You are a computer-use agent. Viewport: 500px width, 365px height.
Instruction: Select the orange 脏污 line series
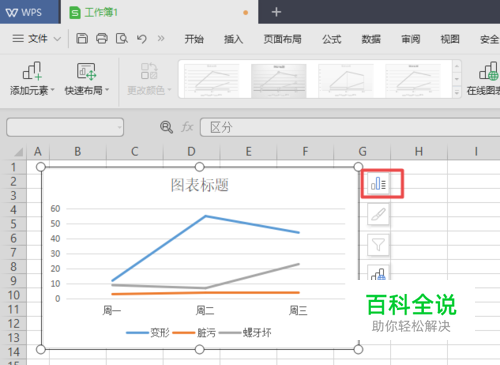coord(206,293)
